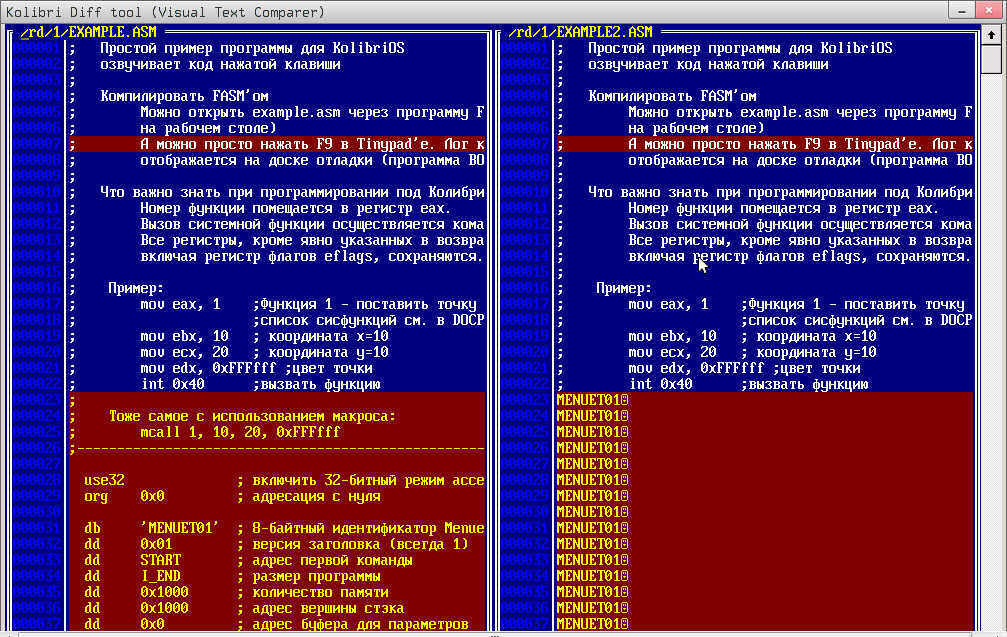Viewport: 1007px width, 637px height.
Task: Minimize the Kolibri Diff tool window
Action: (960, 12)
